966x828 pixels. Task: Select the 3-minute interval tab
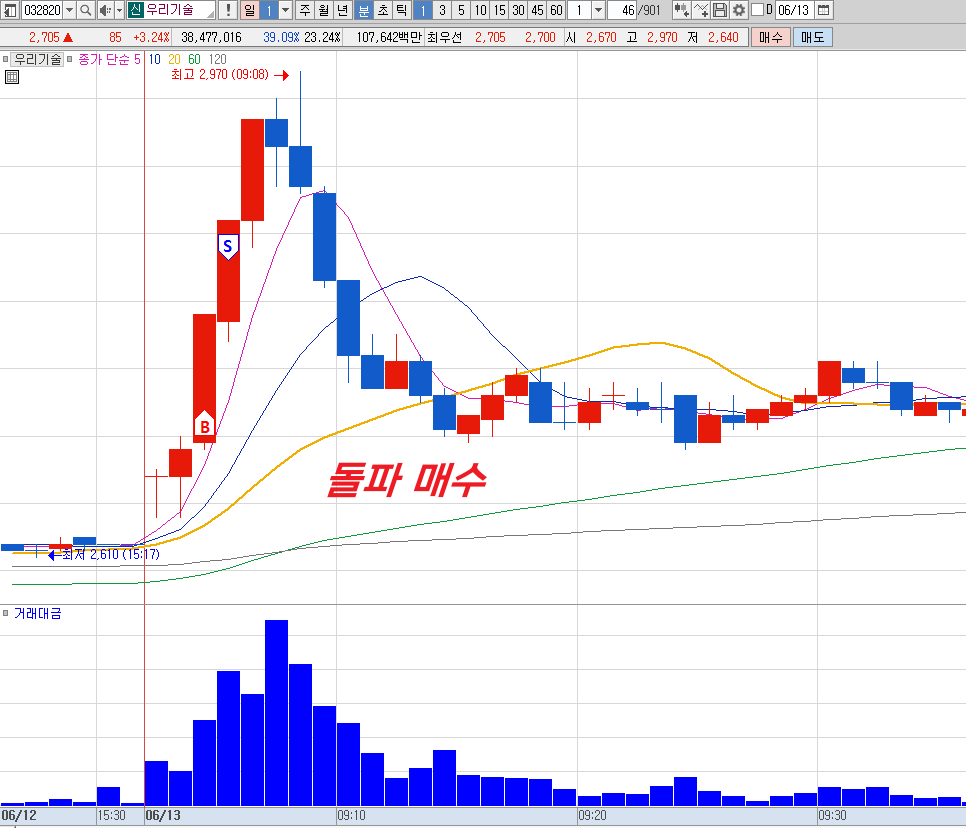tap(442, 10)
